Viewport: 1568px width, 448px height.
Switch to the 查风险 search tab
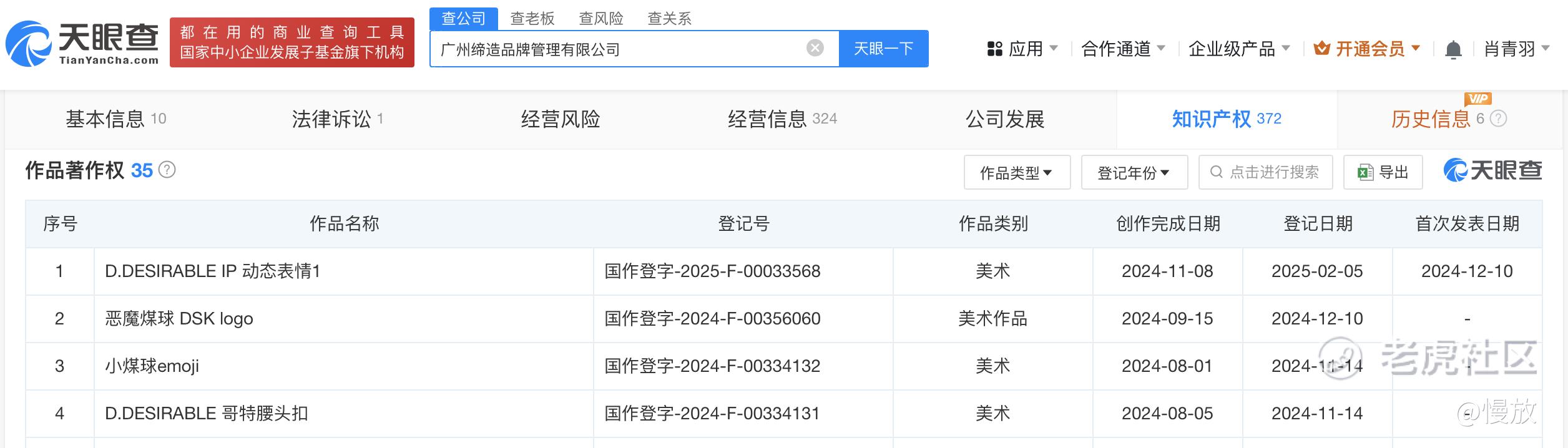(x=601, y=19)
